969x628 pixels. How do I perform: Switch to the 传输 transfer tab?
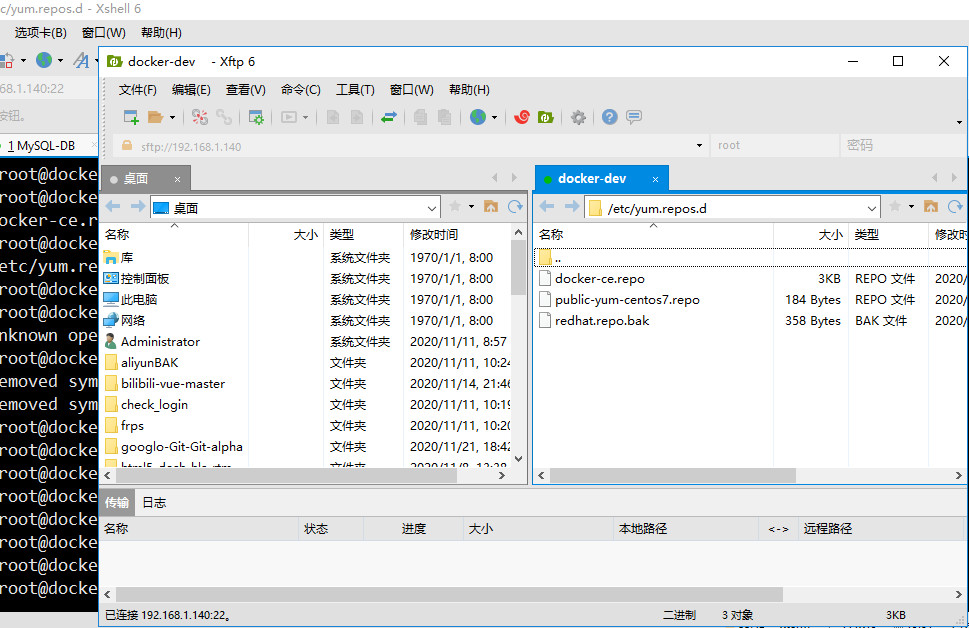[116, 503]
